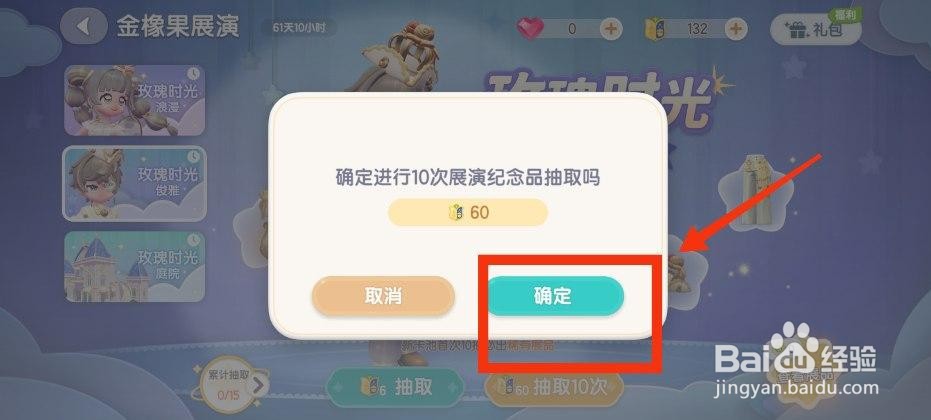Tap the 61天10小时 remaining time label
Viewport: 931px width, 420px height.
point(299,27)
